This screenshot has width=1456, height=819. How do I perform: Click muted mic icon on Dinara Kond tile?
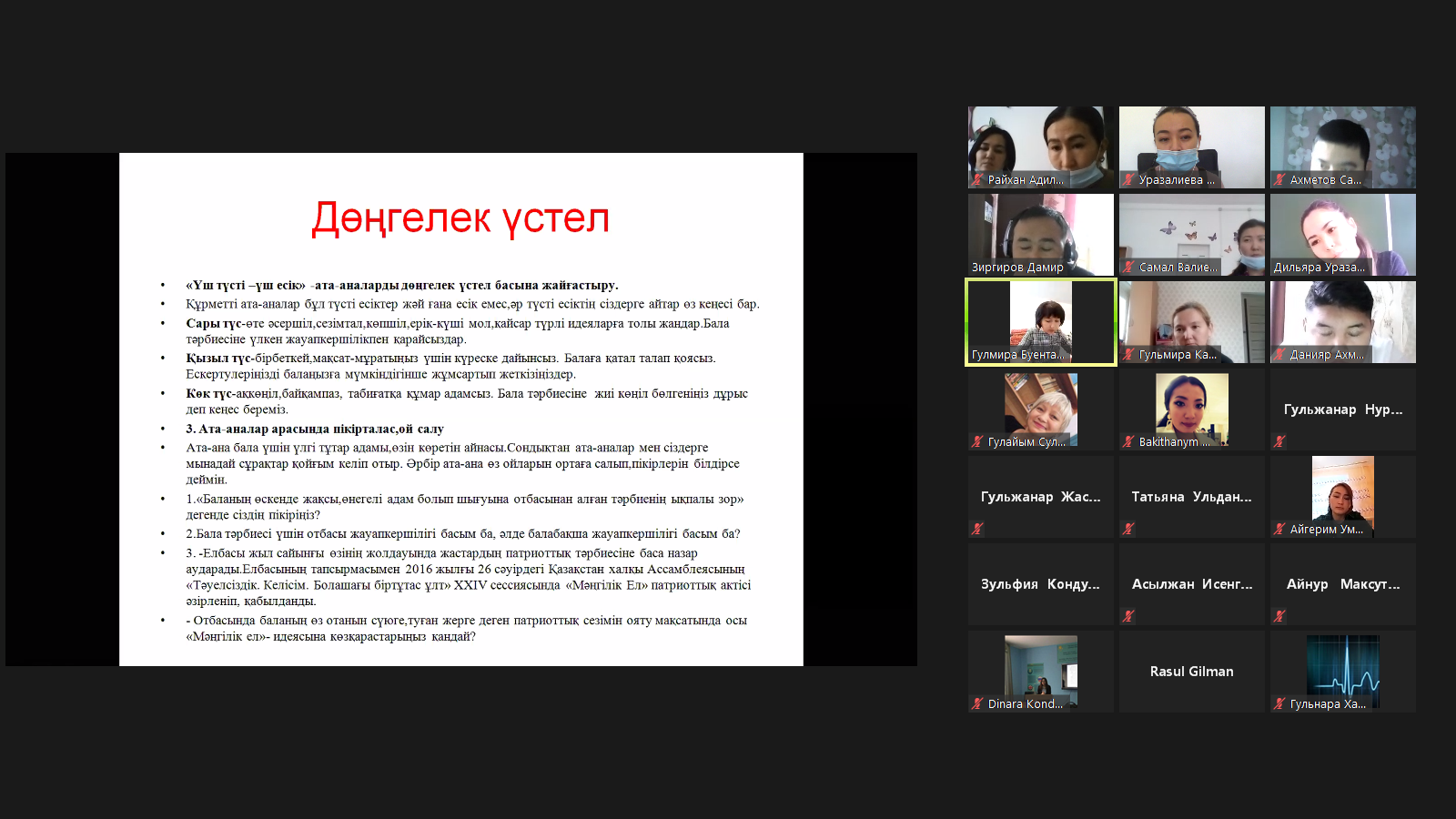pos(978,704)
